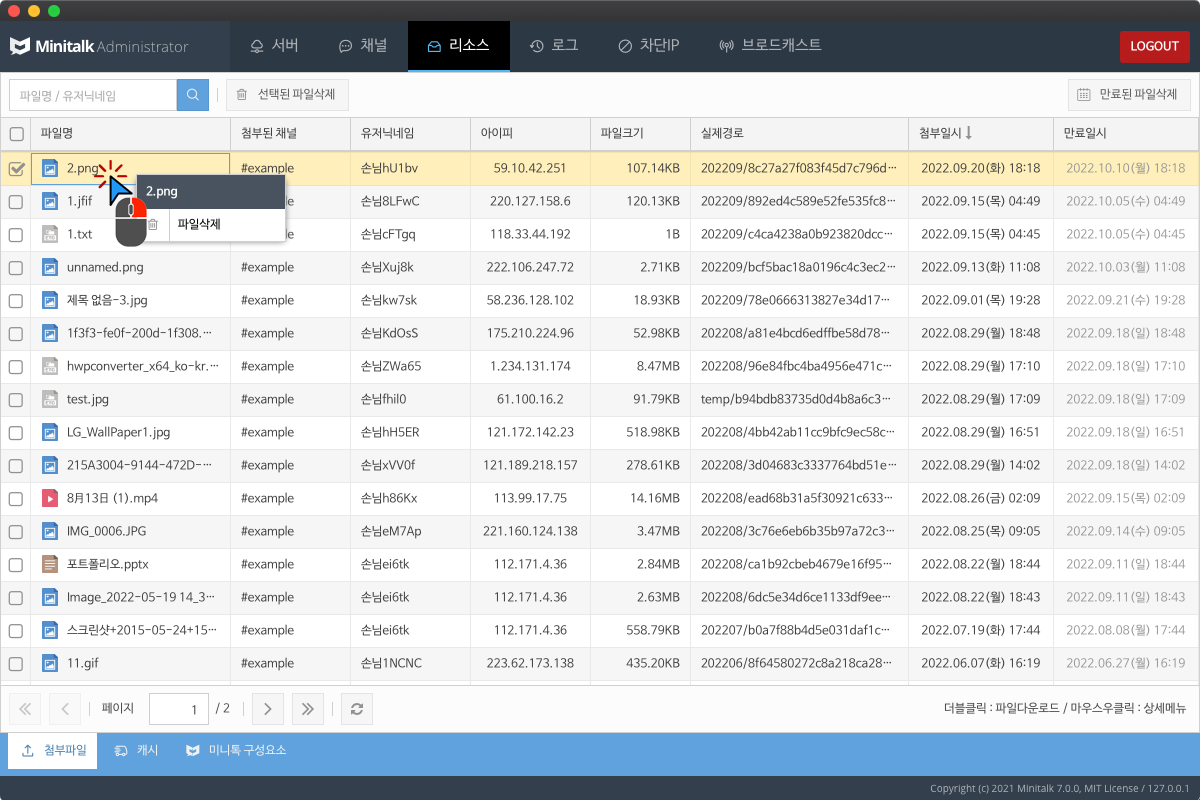Click the 11.gif file icon
The width and height of the screenshot is (1200, 800).
pos(50,663)
